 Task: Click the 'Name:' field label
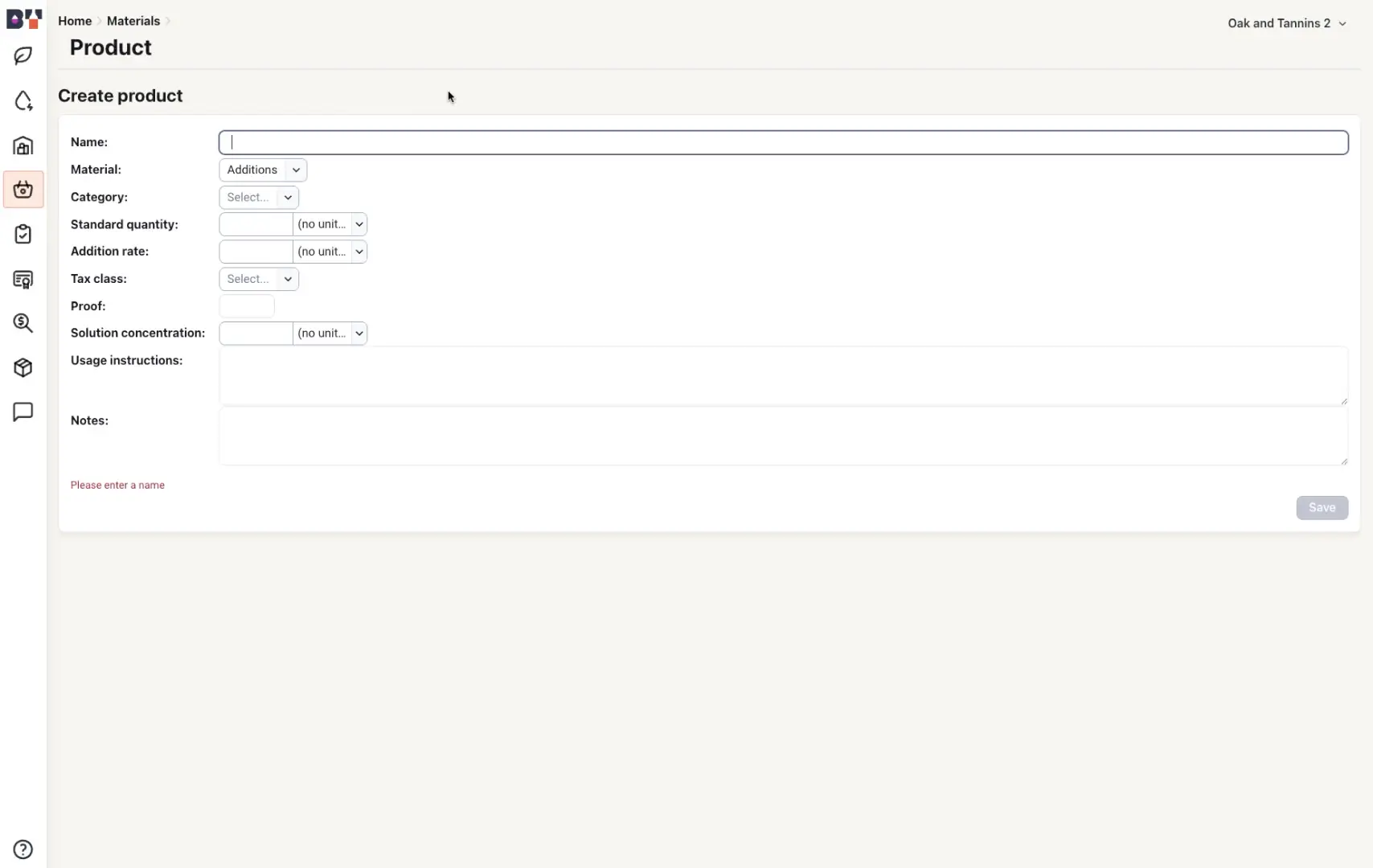pyautogui.click(x=89, y=142)
